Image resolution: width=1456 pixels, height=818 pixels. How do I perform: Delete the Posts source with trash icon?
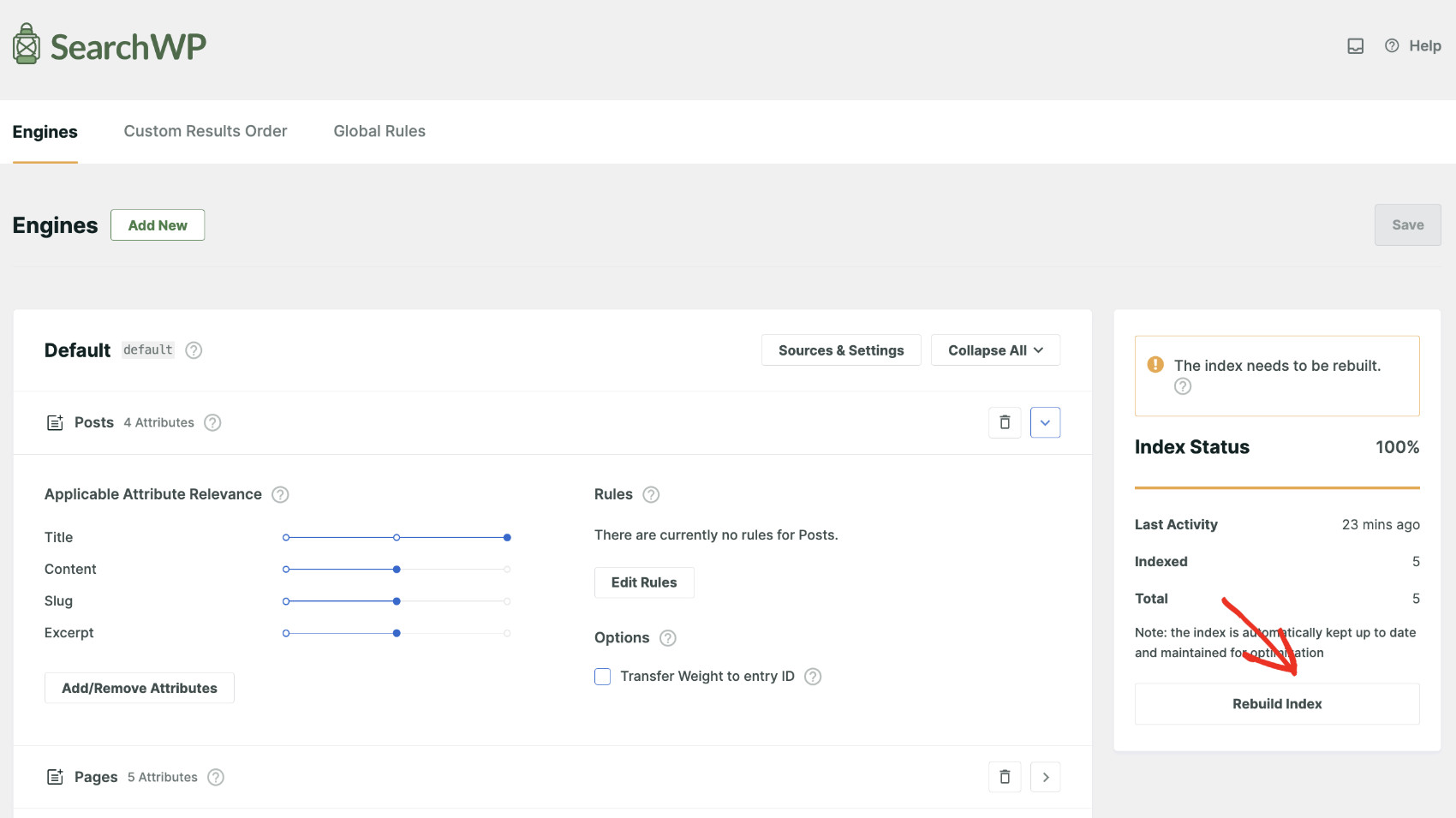(1005, 422)
